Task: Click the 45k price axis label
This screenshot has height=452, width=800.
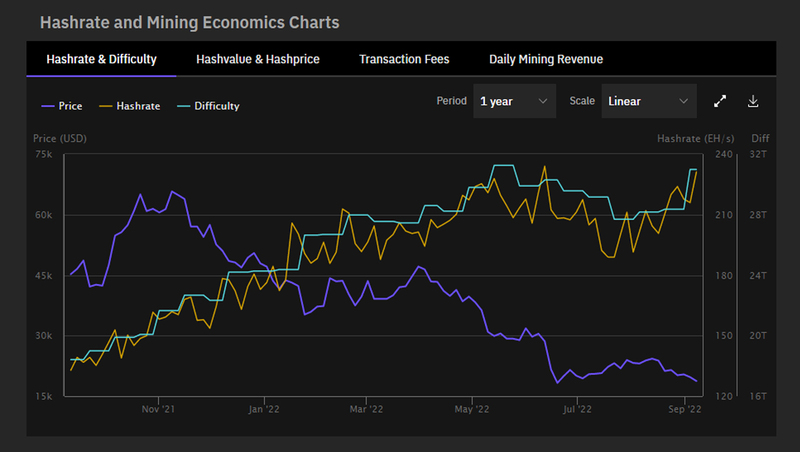Action: tap(43, 275)
